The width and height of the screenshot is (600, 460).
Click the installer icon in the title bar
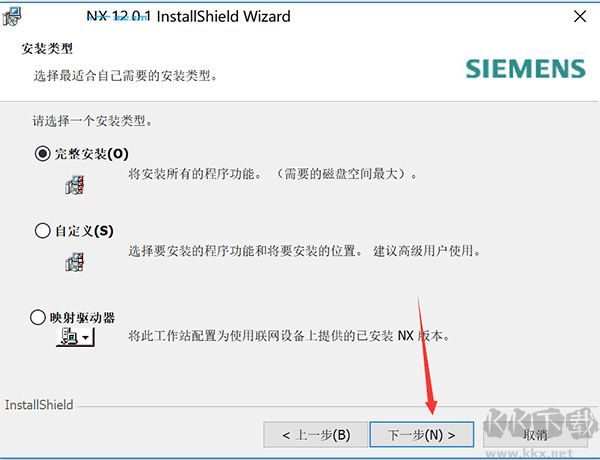[12, 16]
